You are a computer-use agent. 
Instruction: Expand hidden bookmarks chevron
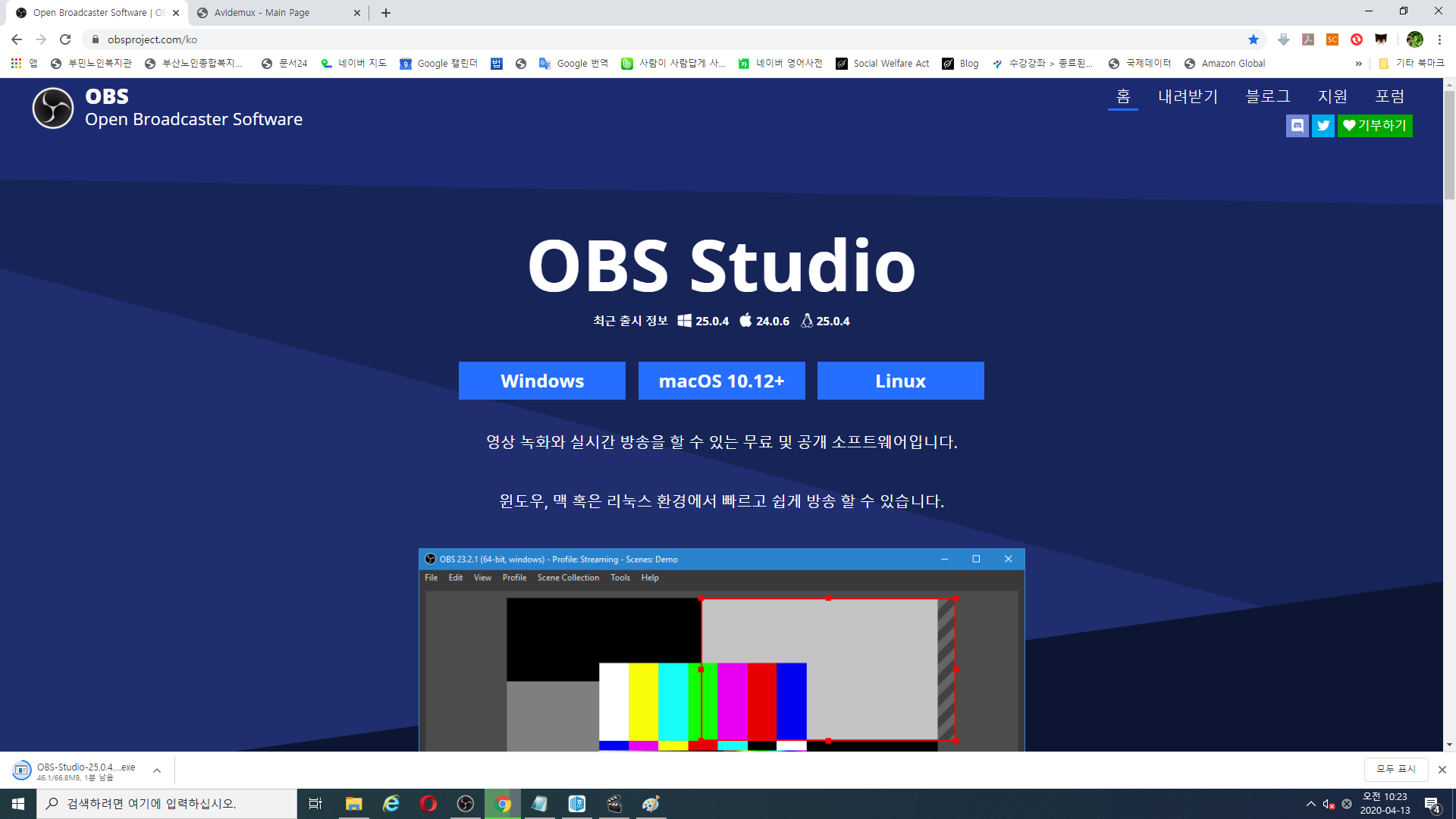point(1358,64)
